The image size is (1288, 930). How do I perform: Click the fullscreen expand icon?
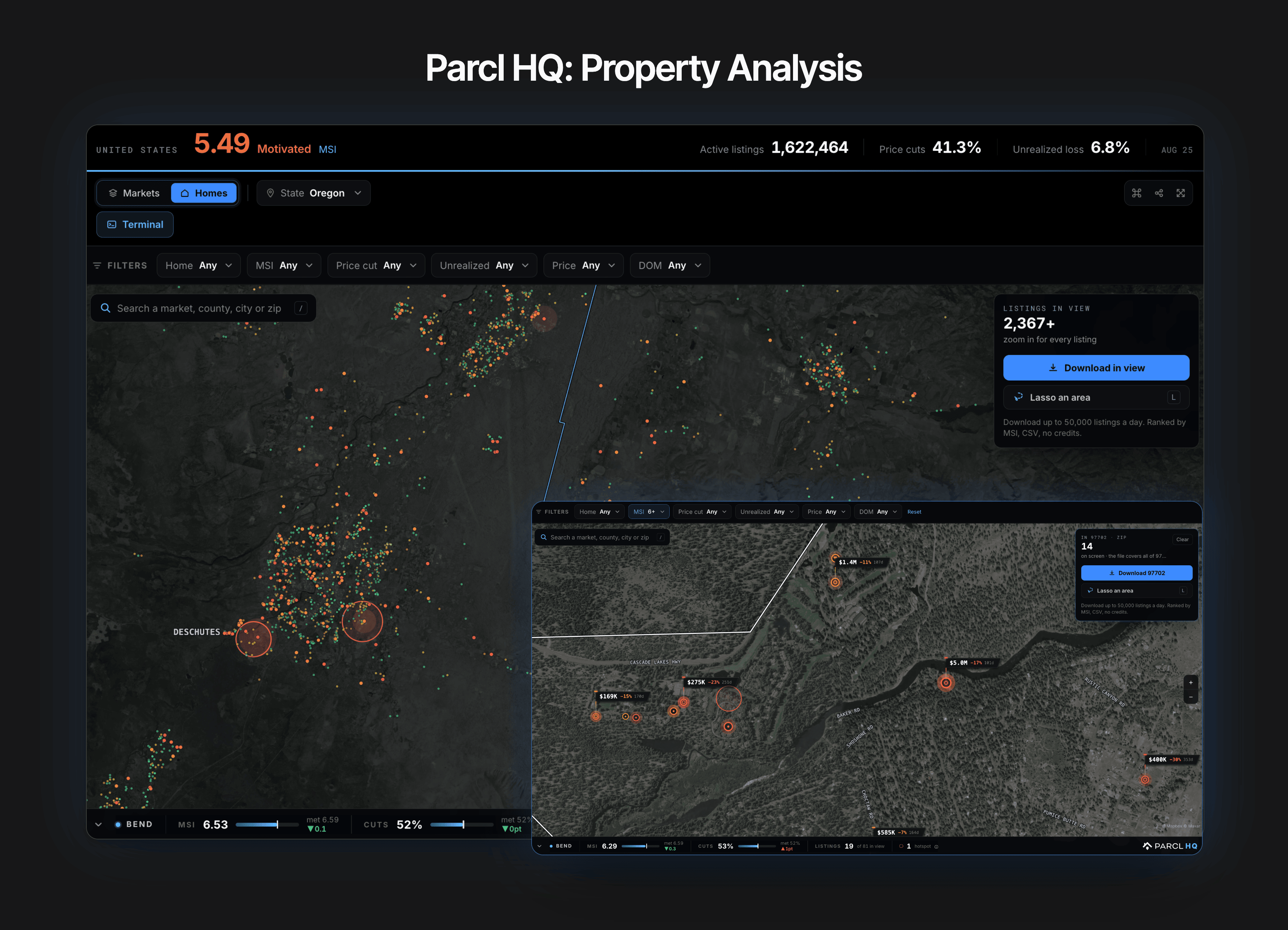(1181, 193)
